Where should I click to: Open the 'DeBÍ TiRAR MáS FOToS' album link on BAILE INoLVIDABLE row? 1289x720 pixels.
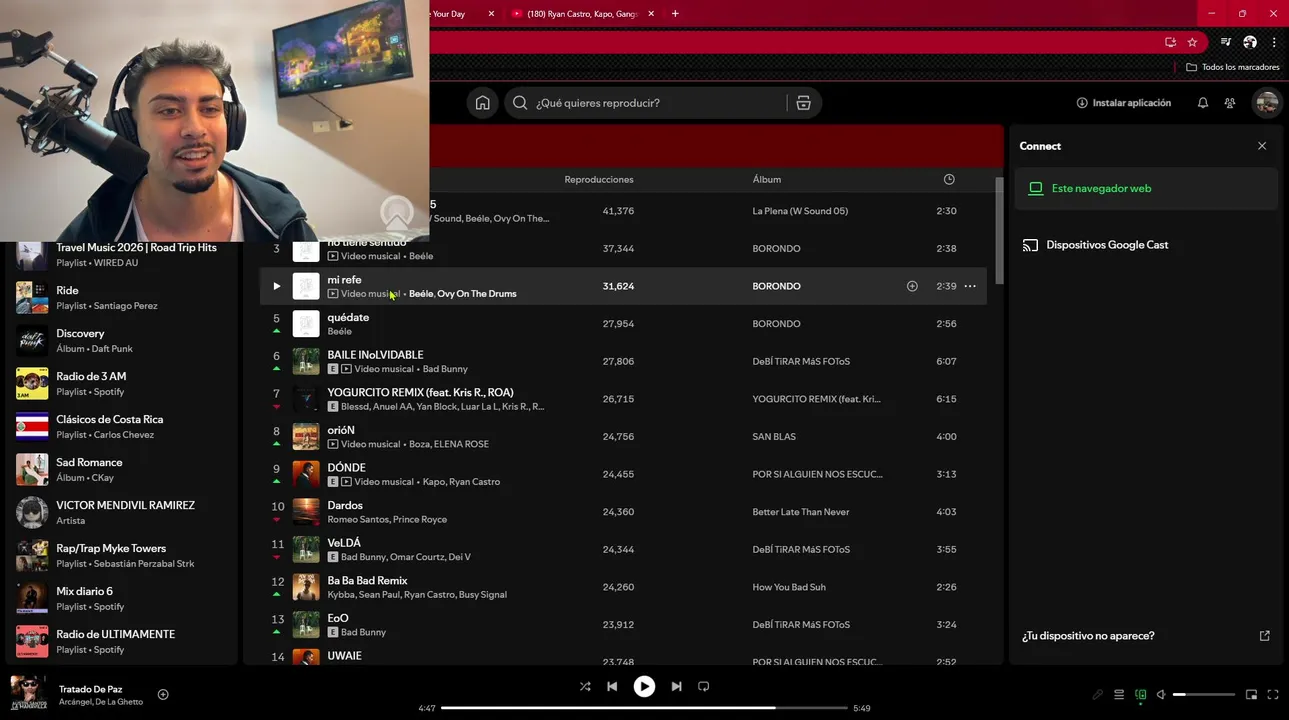click(801, 362)
